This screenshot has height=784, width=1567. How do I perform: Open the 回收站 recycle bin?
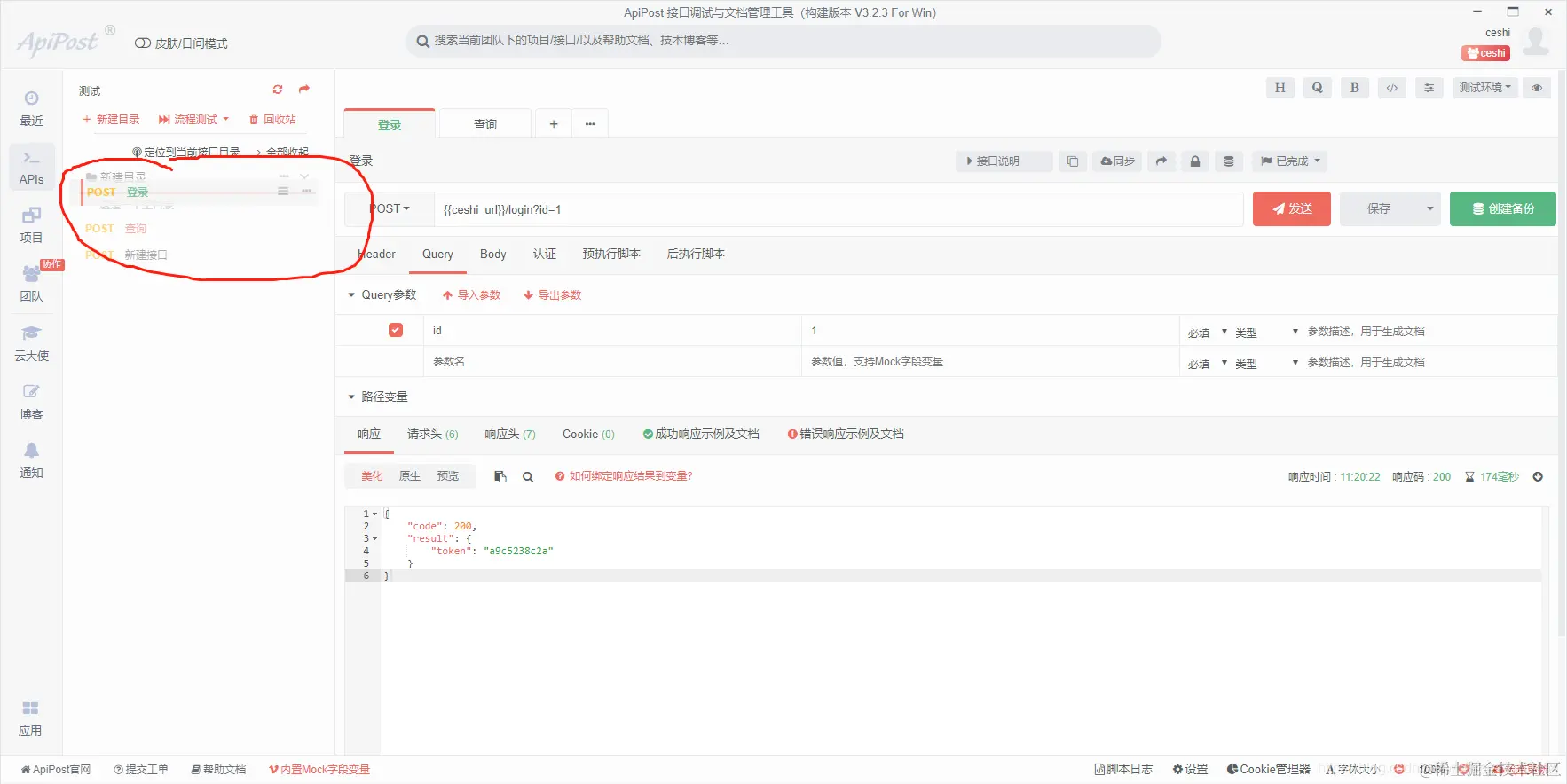(272, 120)
